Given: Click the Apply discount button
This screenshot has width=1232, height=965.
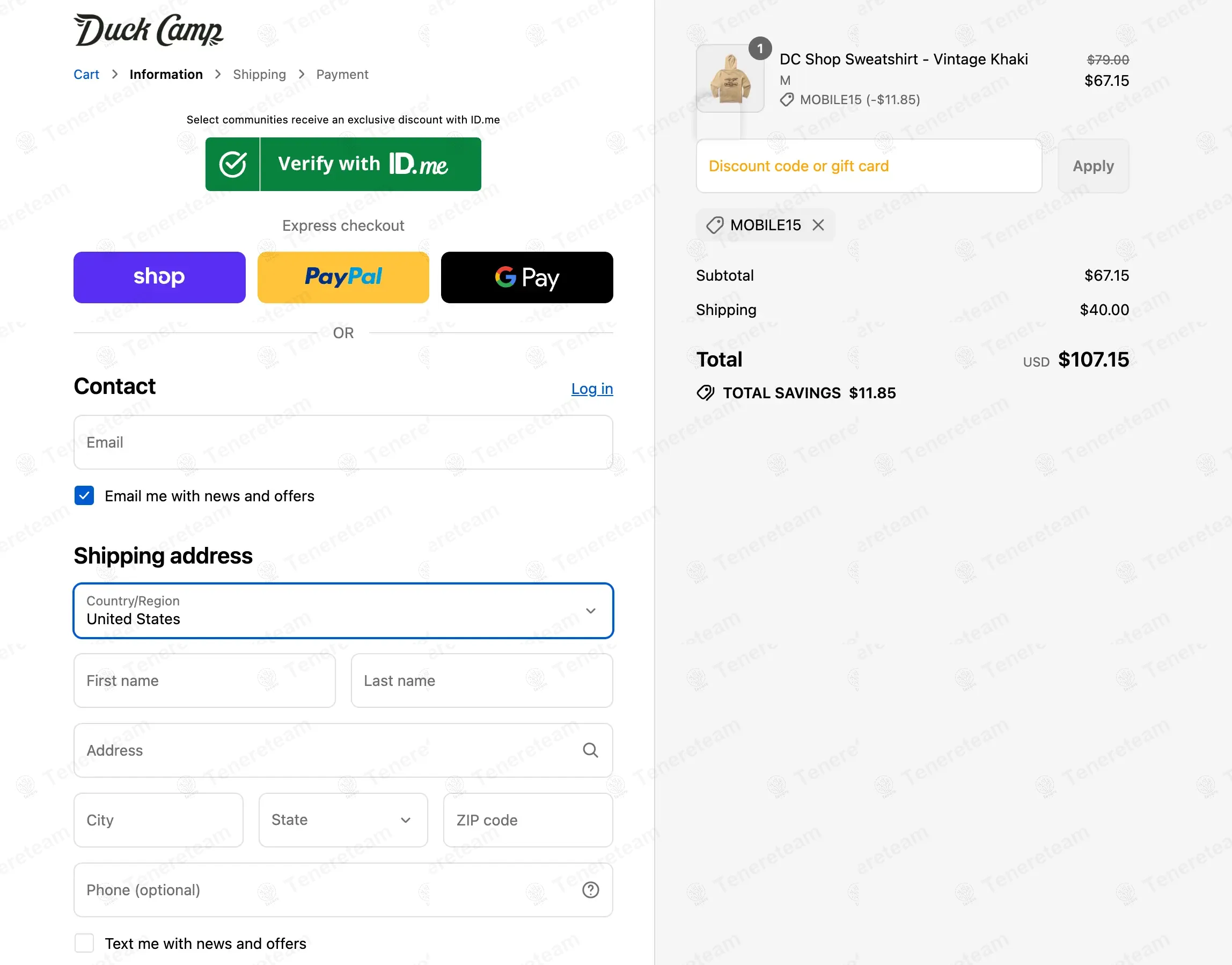Looking at the screenshot, I should pyautogui.click(x=1093, y=166).
